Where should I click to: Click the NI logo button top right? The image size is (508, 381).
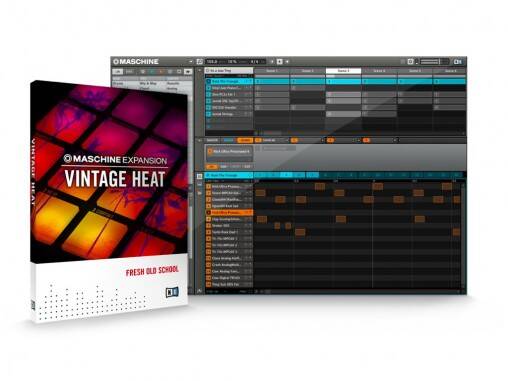(x=458, y=62)
